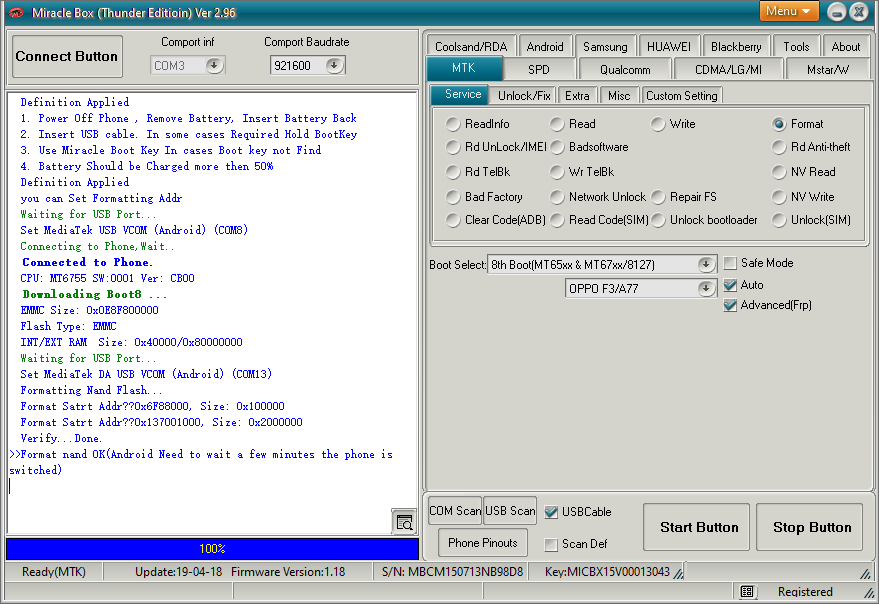Toggle the Auto checkbox

pos(730,285)
